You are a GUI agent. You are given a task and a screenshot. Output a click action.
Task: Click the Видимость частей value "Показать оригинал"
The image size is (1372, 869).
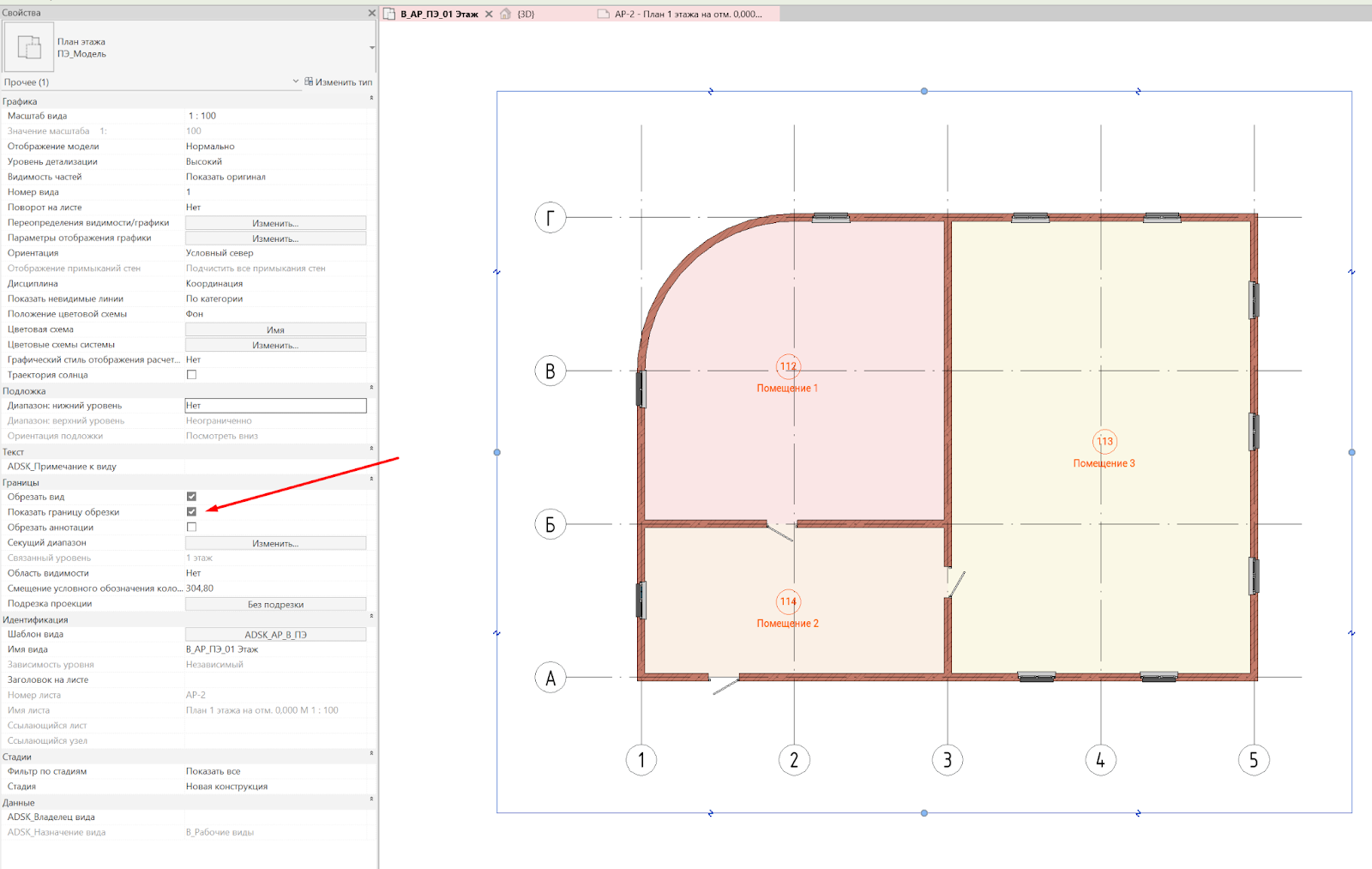pos(226,177)
